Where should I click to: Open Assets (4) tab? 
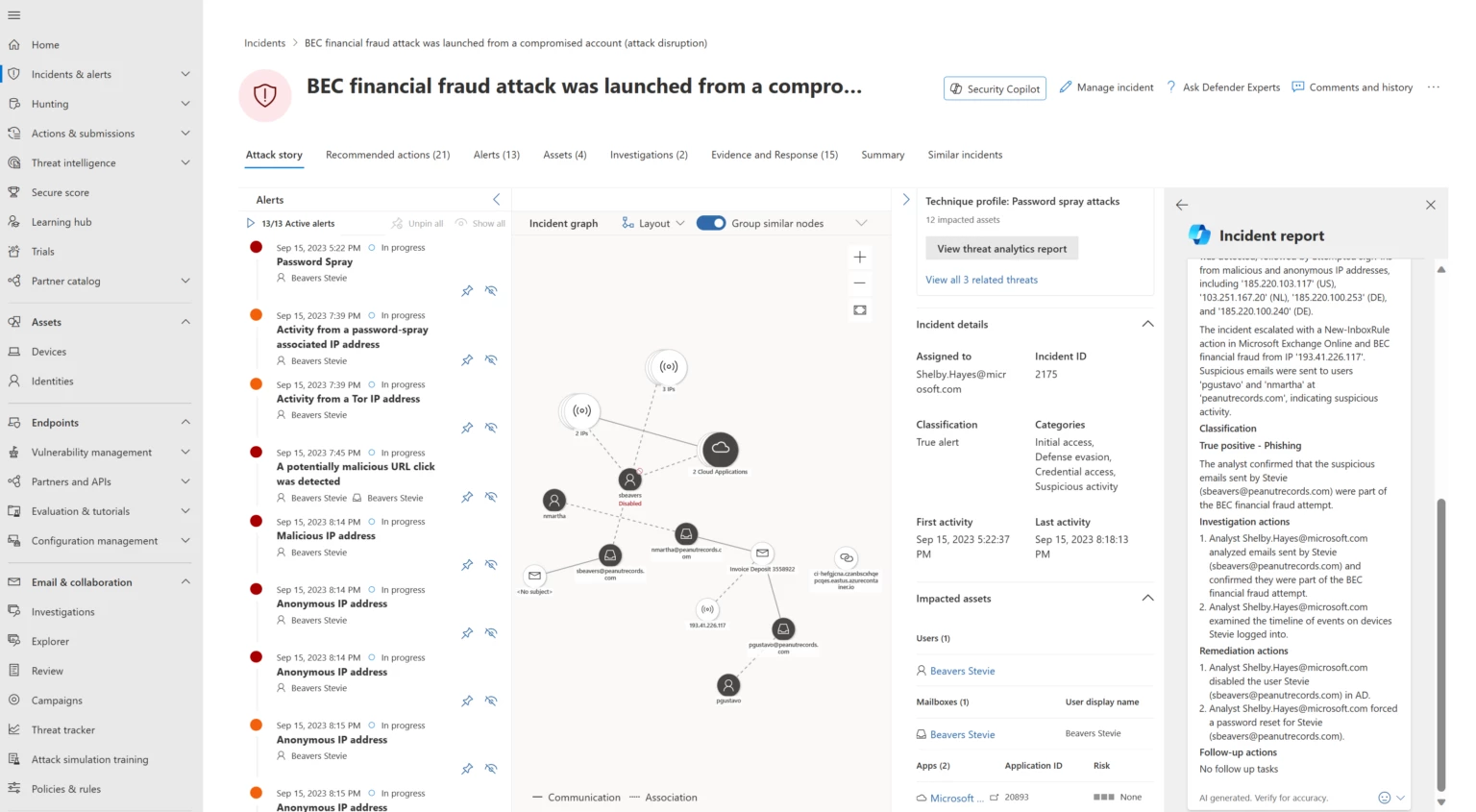(x=565, y=155)
